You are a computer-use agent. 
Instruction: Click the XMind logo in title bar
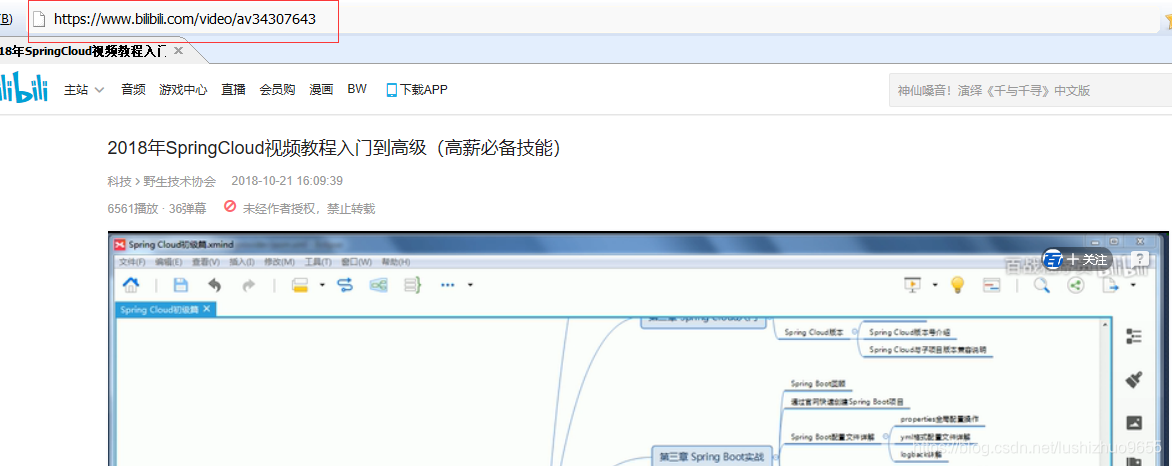pos(120,244)
